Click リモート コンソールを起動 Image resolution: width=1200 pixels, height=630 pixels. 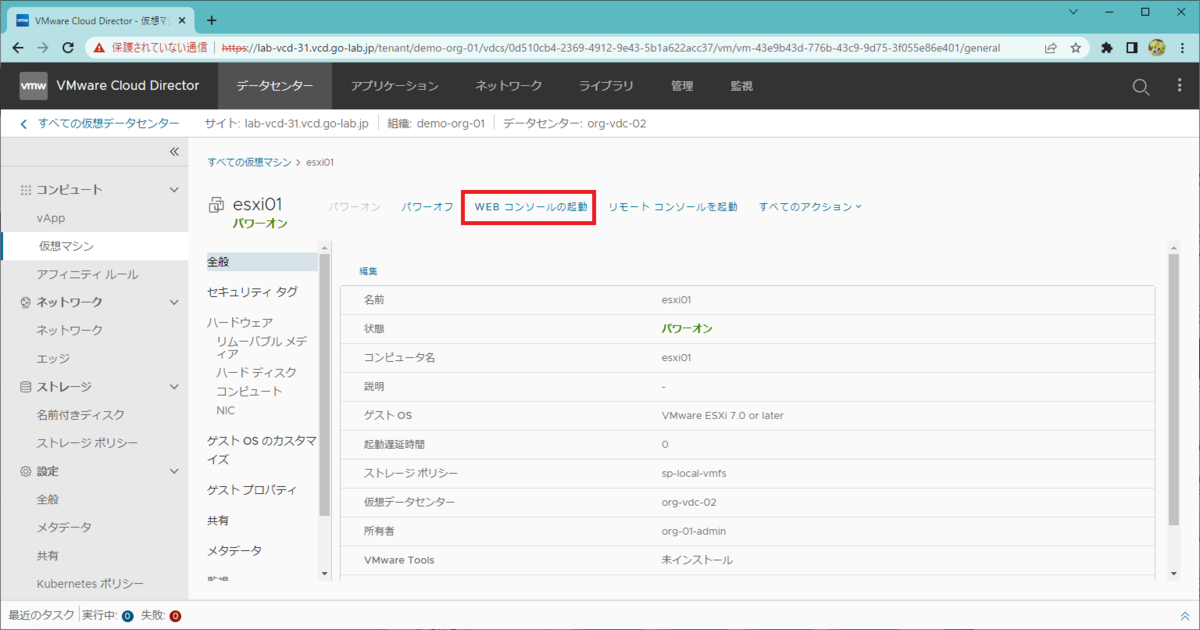(x=673, y=207)
